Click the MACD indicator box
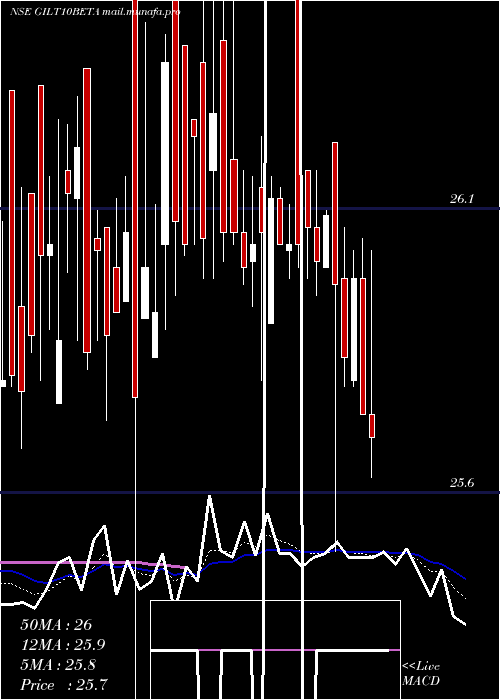Viewport: 500px width, 700px height. [275, 650]
